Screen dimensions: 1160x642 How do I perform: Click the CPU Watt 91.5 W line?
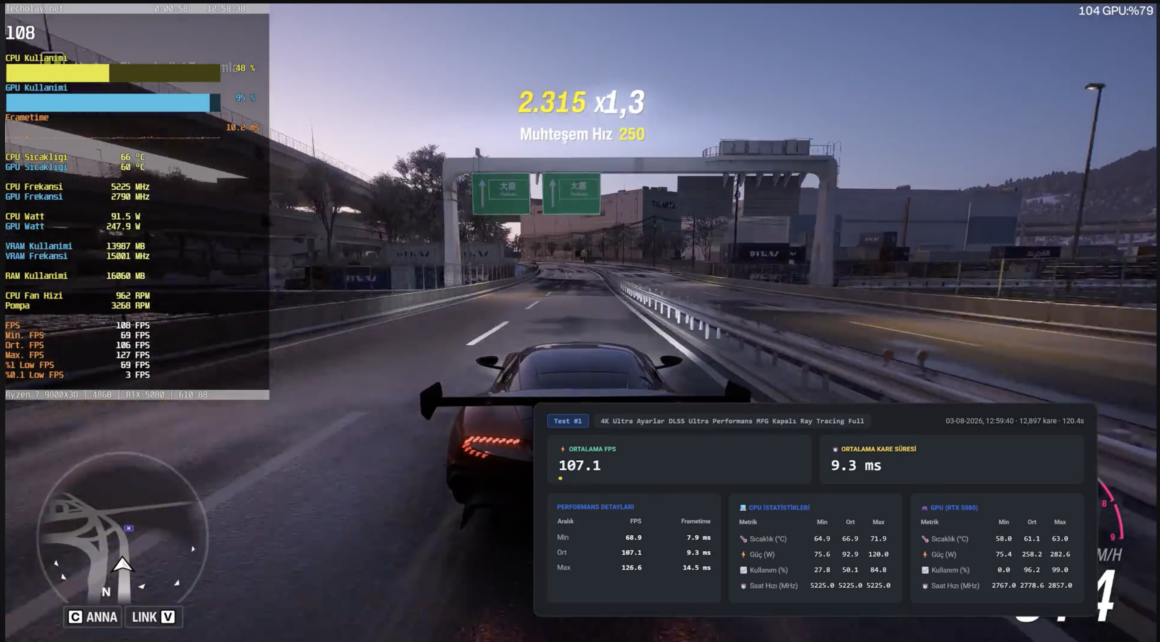coord(72,217)
